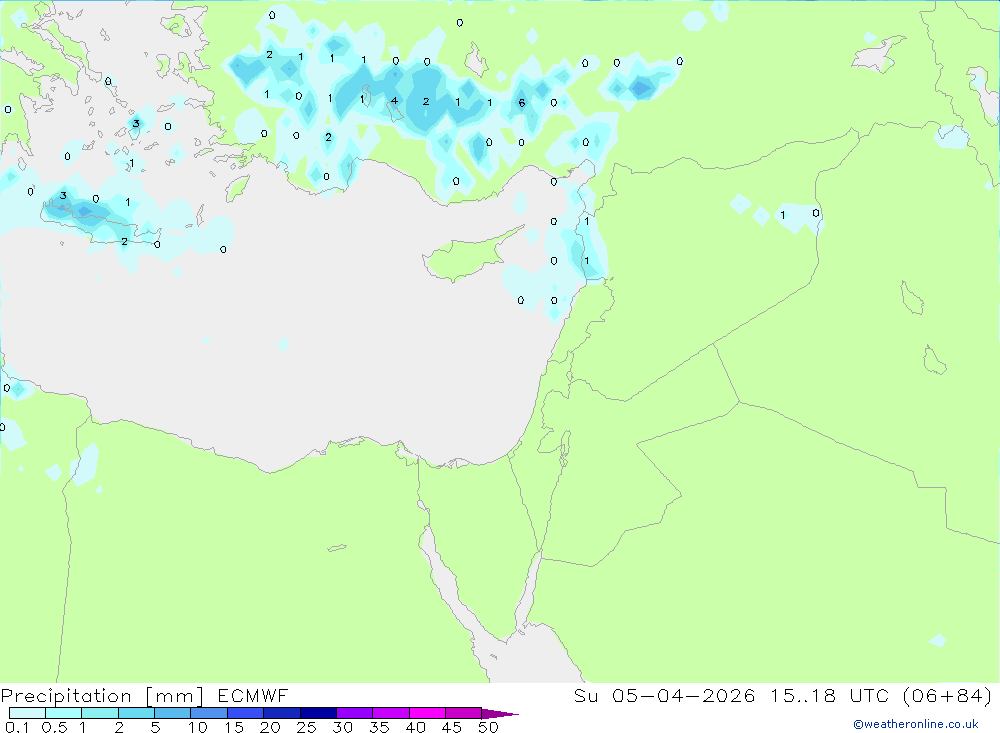Click the legend swatch between 5 and 10
This screenshot has height=733, width=1000.
point(173,713)
